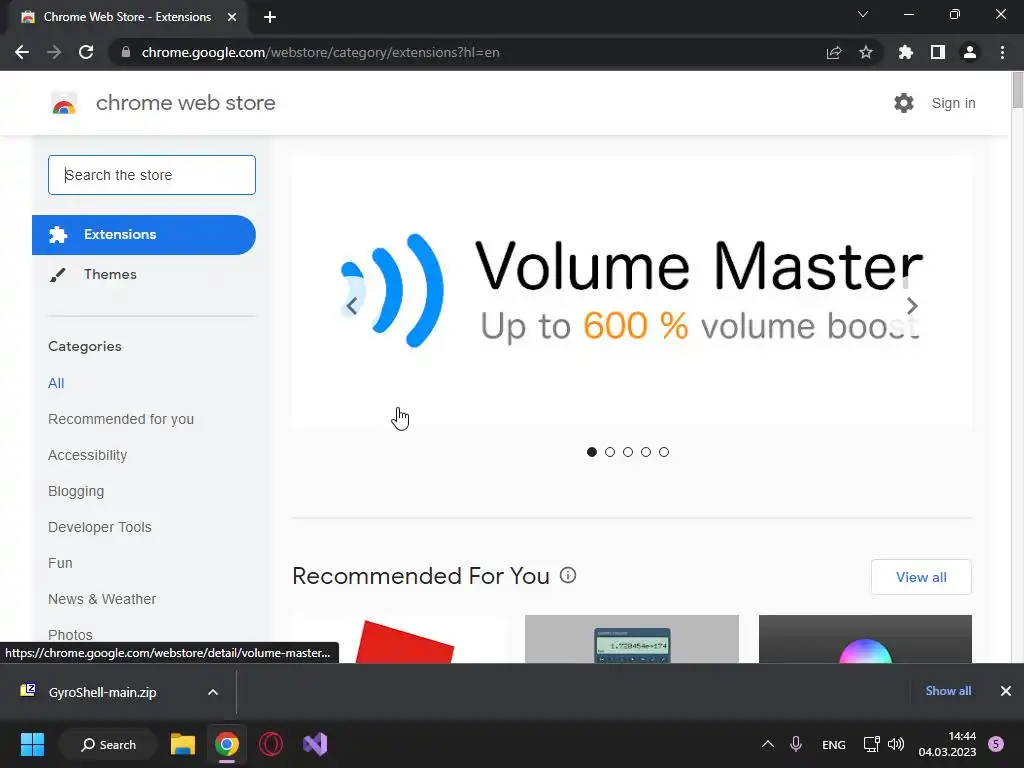View site info lock icon
Viewport: 1024px width, 768px height.
coord(126,52)
